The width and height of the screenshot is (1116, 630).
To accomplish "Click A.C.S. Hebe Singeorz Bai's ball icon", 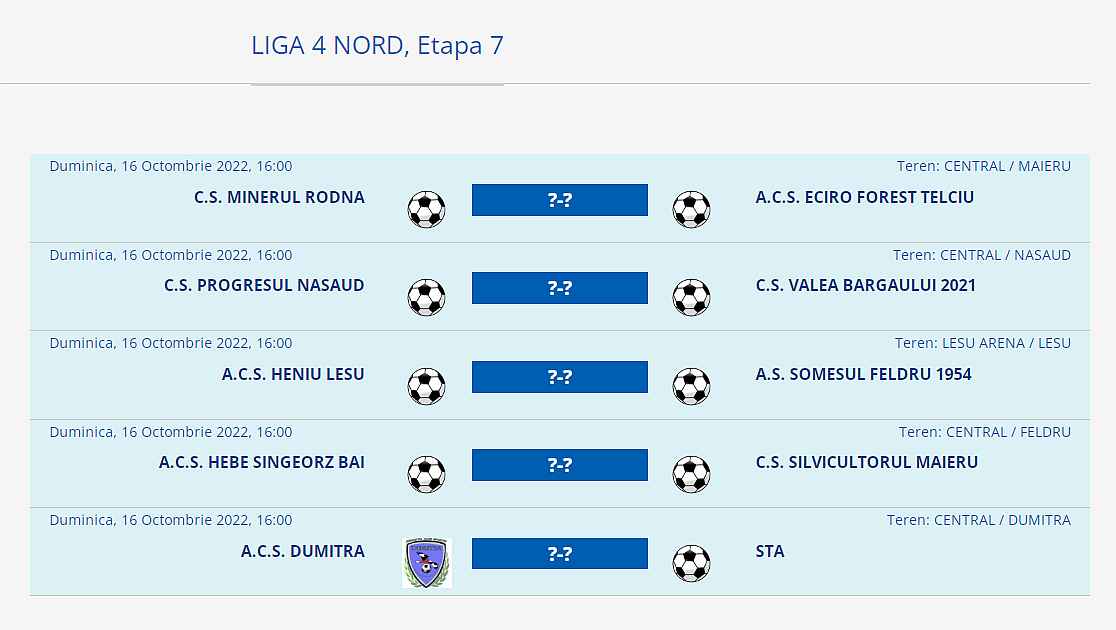I will pos(426,475).
